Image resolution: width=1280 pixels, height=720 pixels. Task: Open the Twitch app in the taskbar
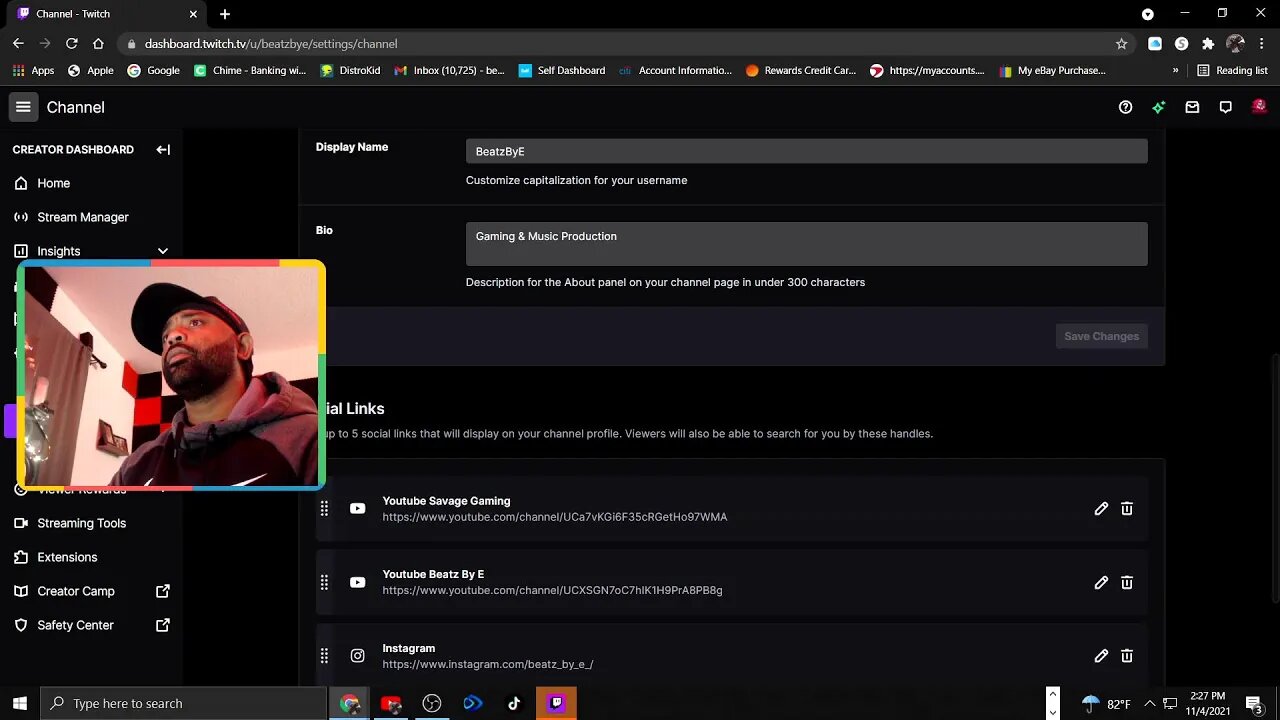(556, 703)
